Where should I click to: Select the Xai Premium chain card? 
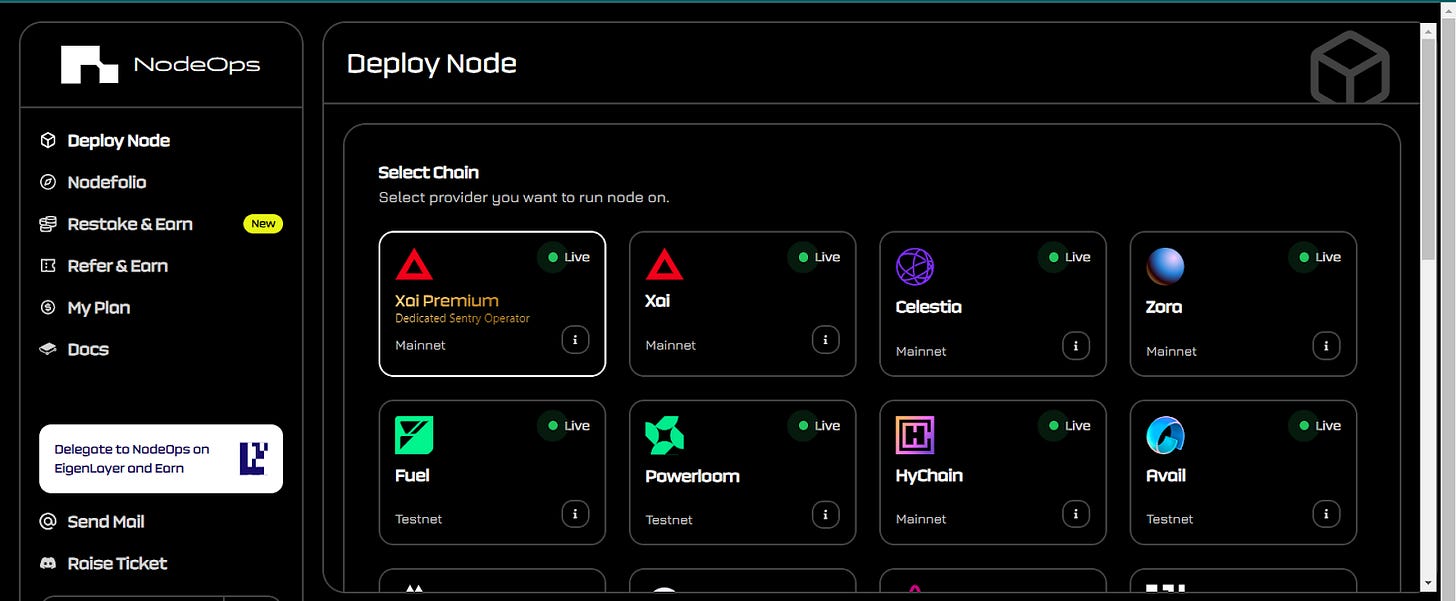coord(492,304)
